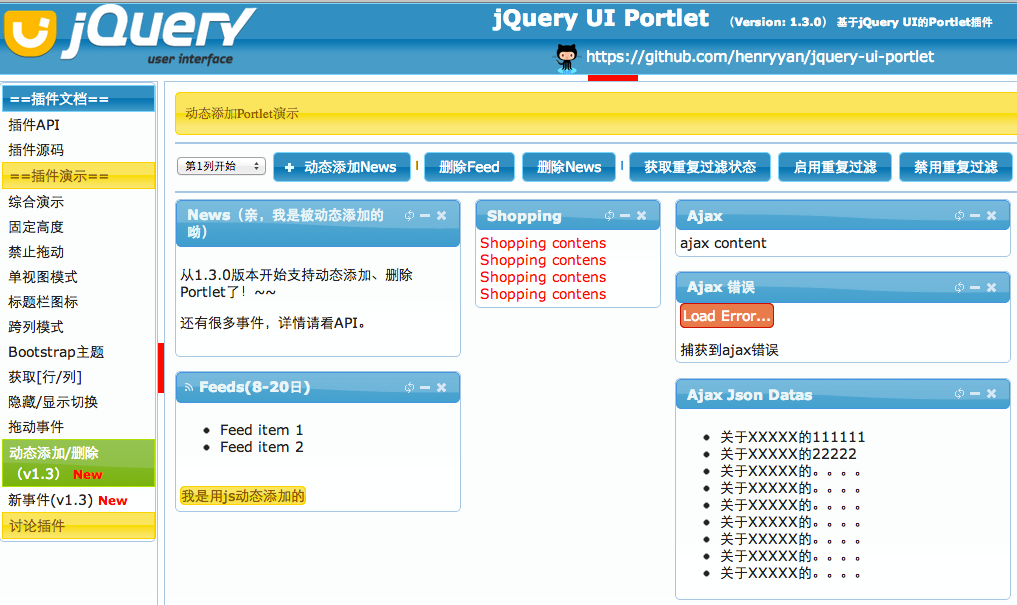Screen dimensions: 1017x605
Task: Click the jQuery UI logo
Action: tap(128, 35)
